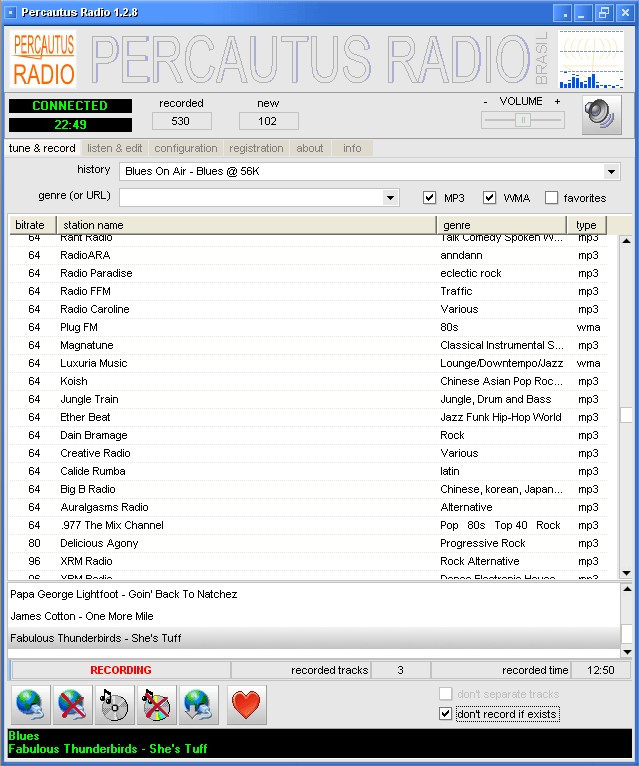This screenshot has height=766, width=639.
Task: Click station list scrollbar up arrow
Action: click(626, 241)
